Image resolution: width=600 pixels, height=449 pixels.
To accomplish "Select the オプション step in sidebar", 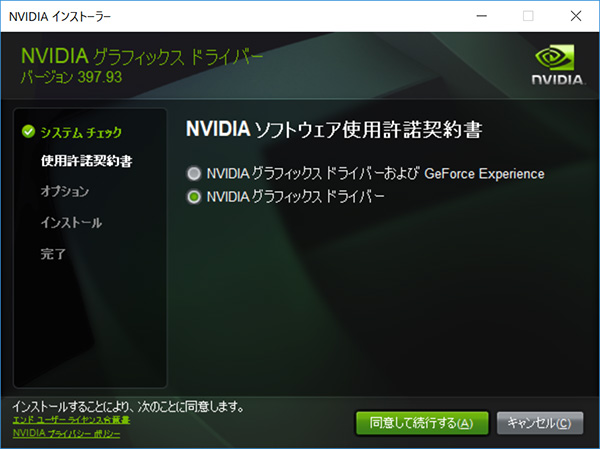I will click(58, 191).
